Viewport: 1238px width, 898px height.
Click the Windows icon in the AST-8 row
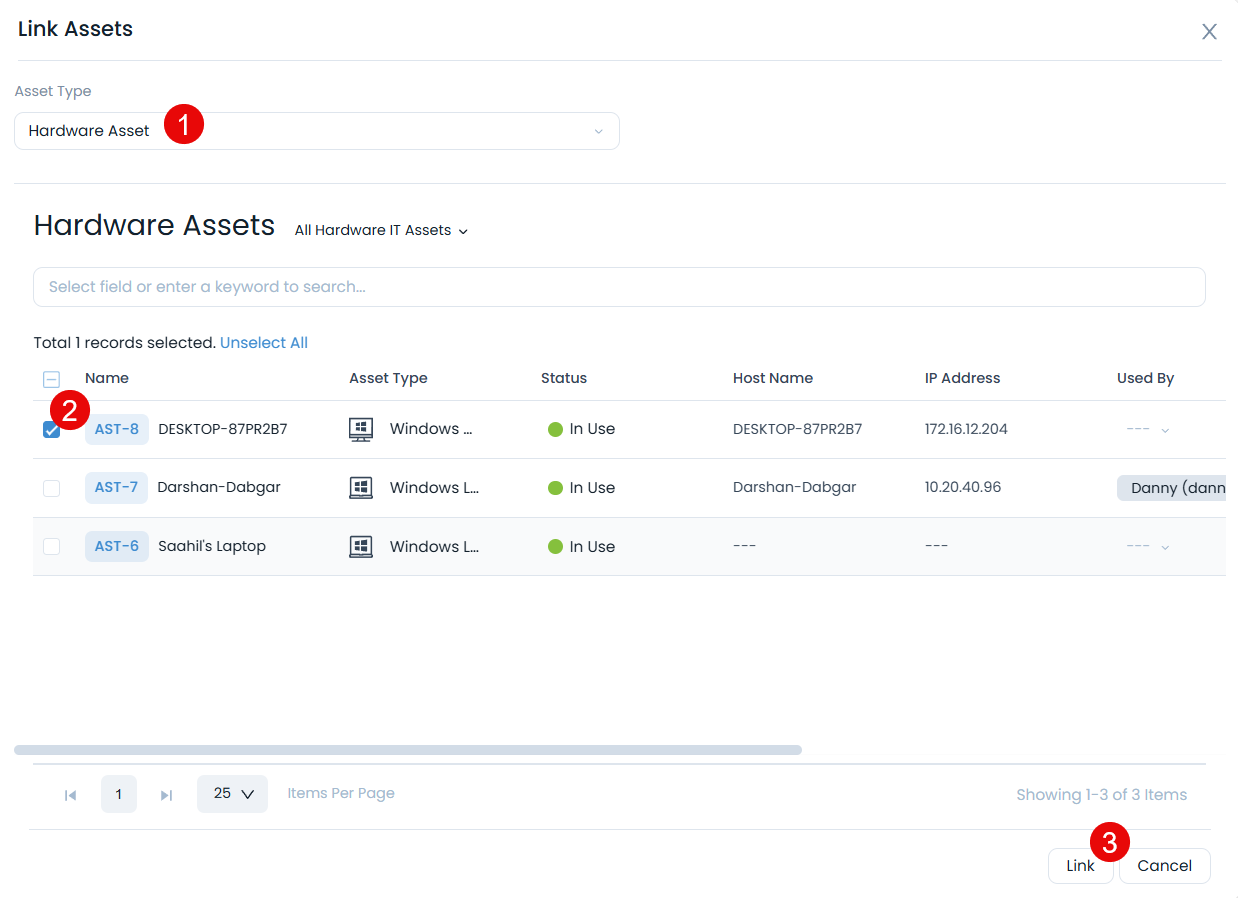point(361,429)
